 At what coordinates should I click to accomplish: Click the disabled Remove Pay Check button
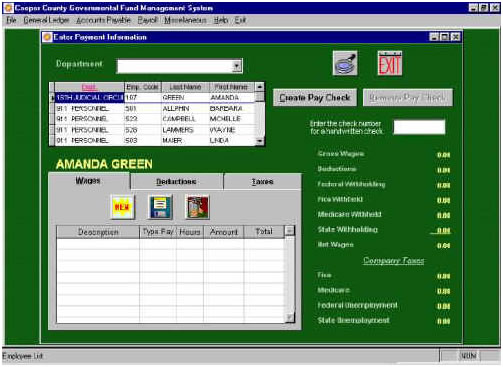click(408, 97)
